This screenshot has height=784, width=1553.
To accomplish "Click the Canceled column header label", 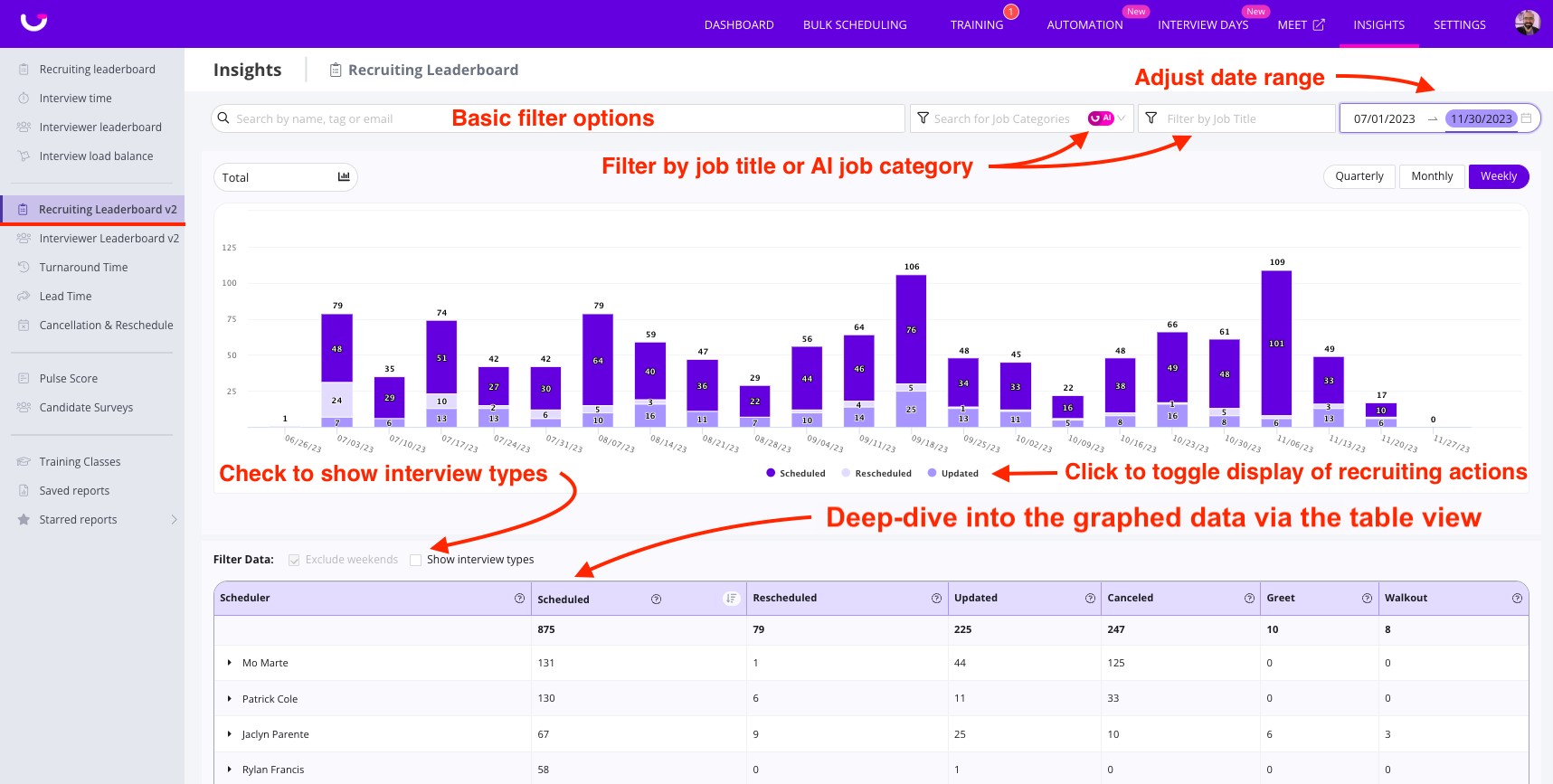I will [1130, 599].
